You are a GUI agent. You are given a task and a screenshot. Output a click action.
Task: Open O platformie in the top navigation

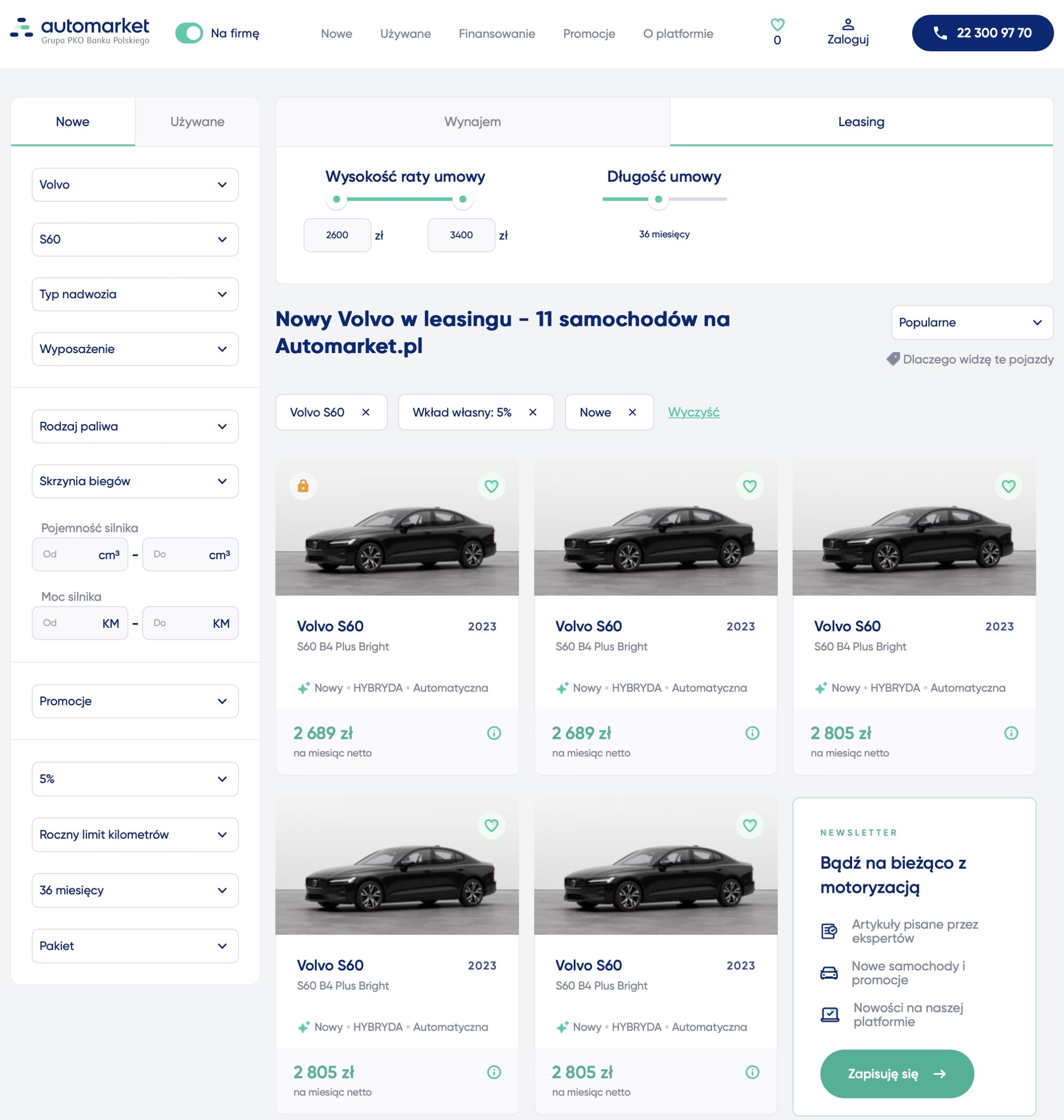(x=678, y=33)
